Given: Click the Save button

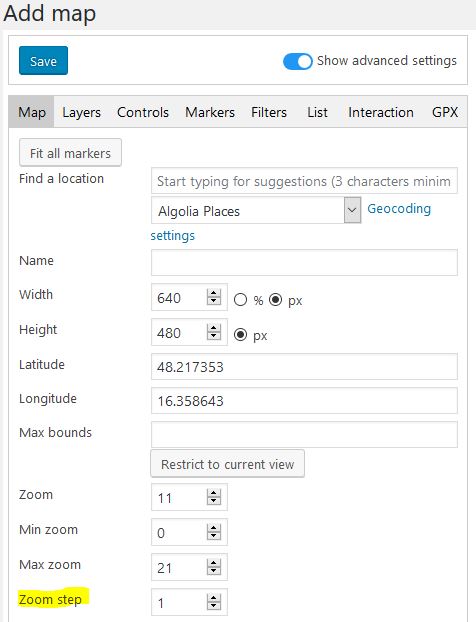Looking at the screenshot, I should pyautogui.click(x=43, y=61).
